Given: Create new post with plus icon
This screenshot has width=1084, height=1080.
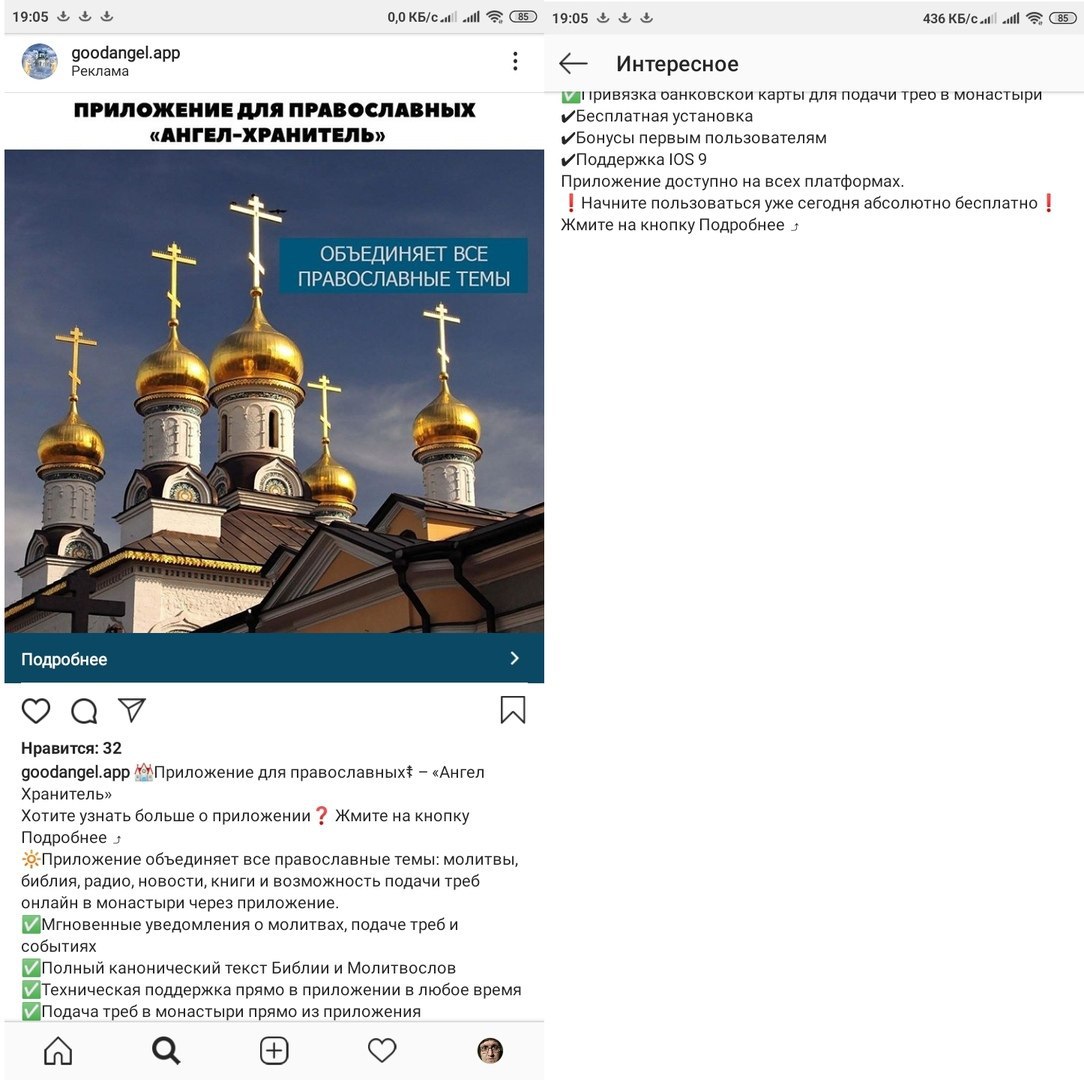Looking at the screenshot, I should pyautogui.click(x=274, y=1051).
